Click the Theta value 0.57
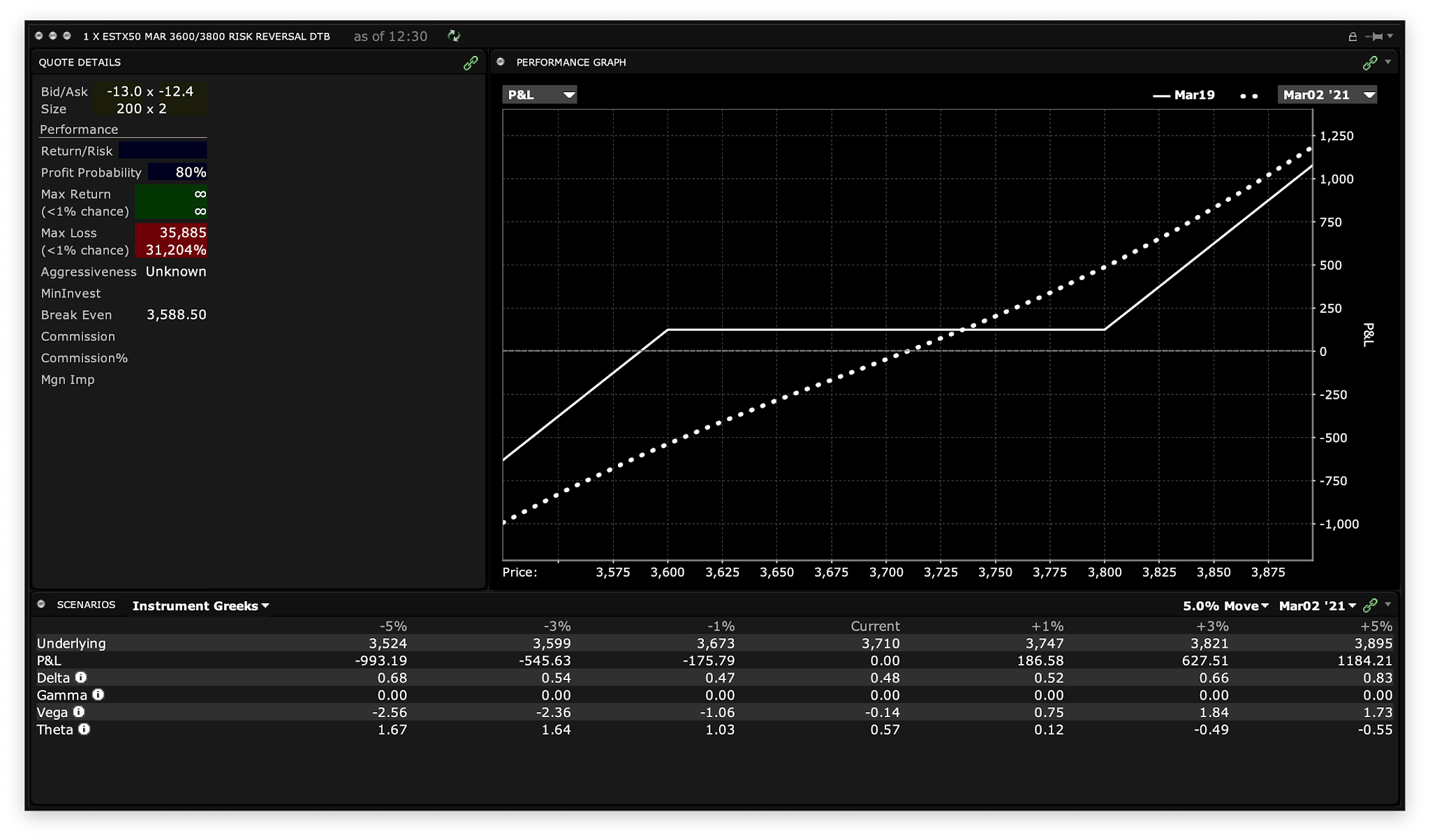Viewport: 1430px width, 840px height. pos(885,730)
